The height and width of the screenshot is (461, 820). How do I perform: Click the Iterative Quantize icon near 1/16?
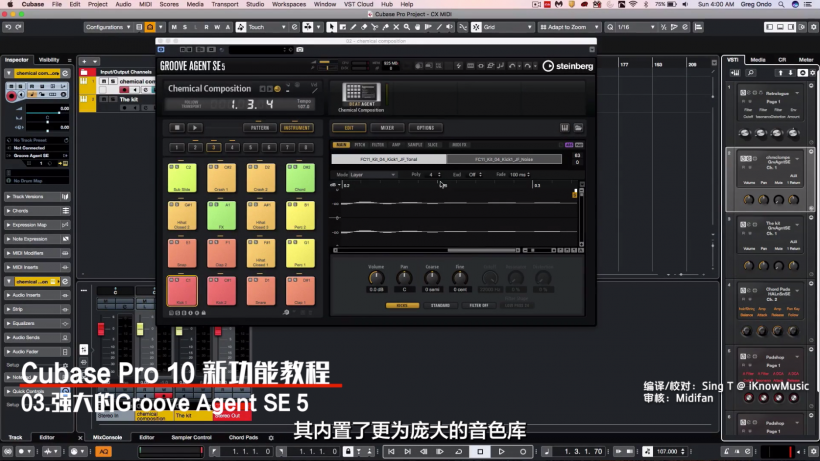pyautogui.click(x=664, y=27)
